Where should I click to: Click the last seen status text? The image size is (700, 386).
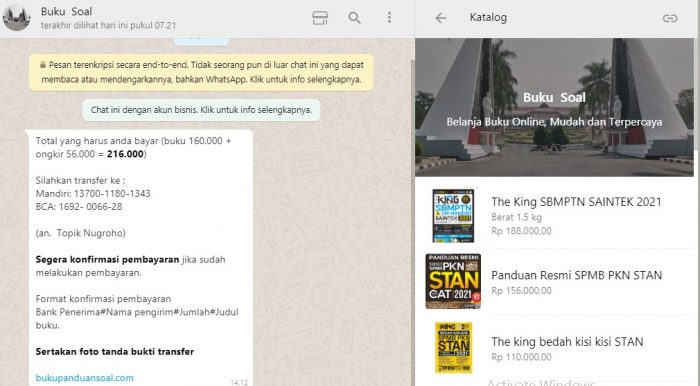point(108,25)
